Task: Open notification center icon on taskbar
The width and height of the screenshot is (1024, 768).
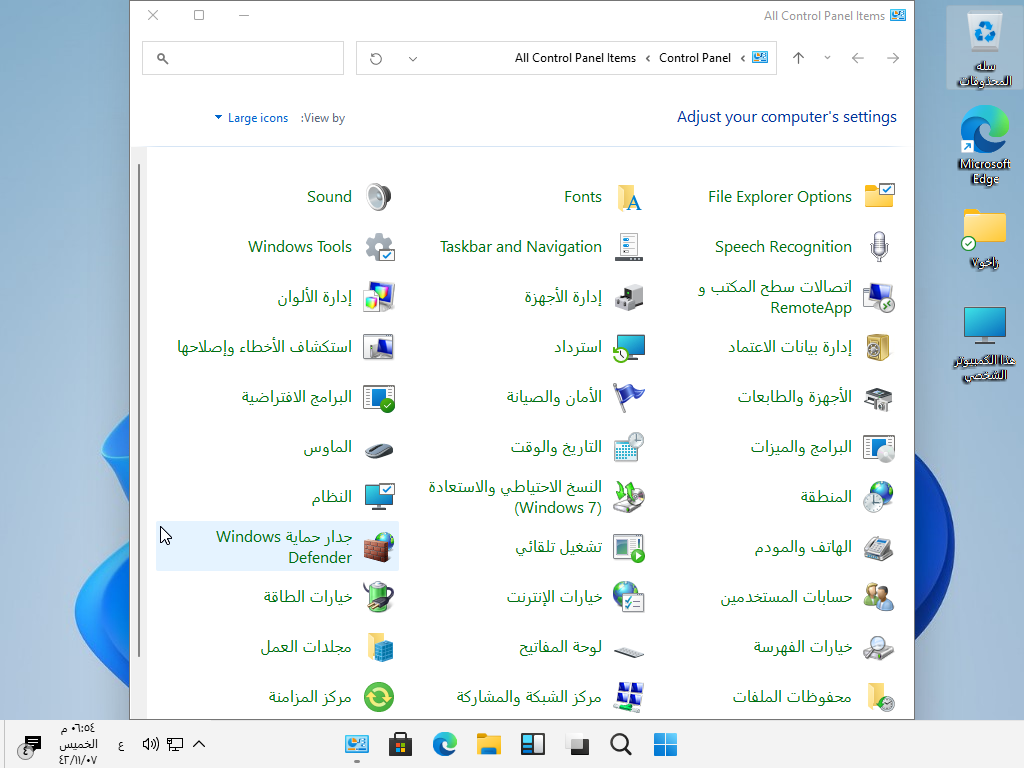Action: point(30,745)
